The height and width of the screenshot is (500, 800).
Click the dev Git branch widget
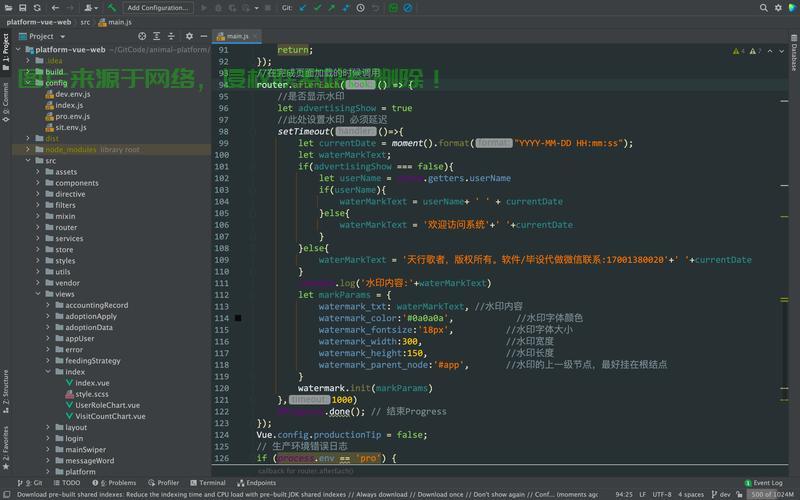pyautogui.click(x=721, y=494)
